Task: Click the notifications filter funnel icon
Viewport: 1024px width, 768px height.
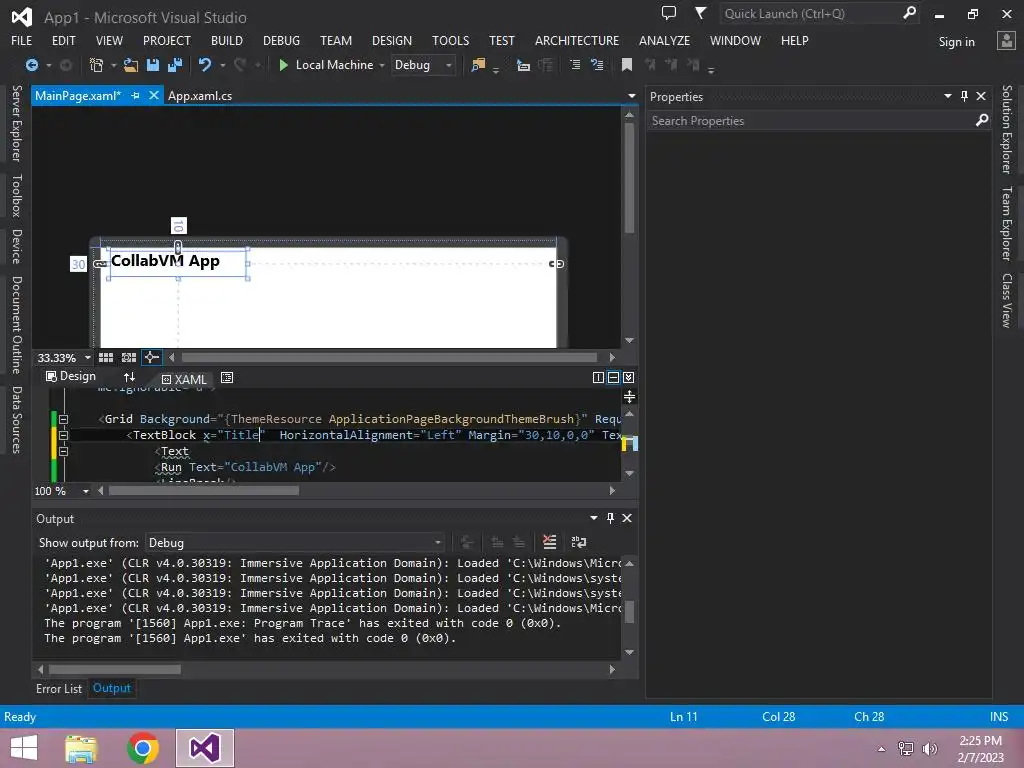Action: tap(700, 13)
